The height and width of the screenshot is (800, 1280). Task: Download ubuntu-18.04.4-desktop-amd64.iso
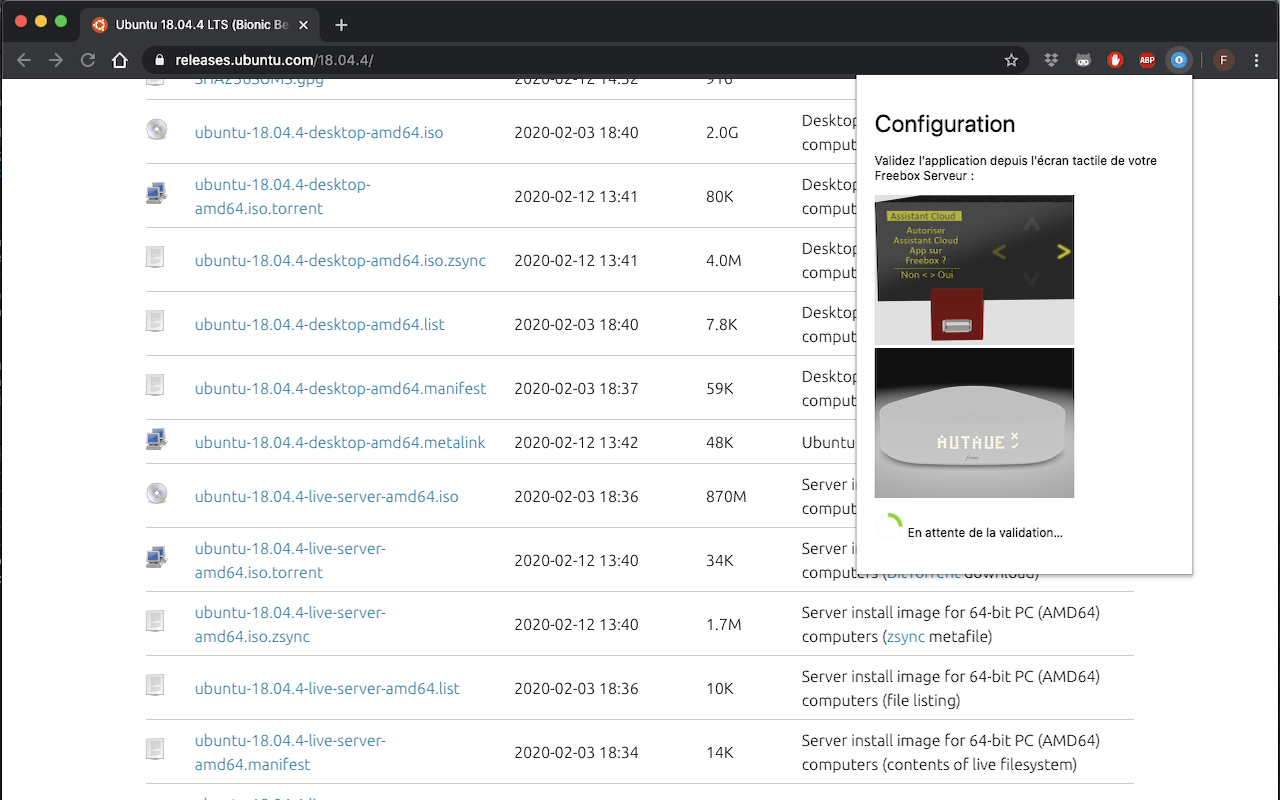pyautogui.click(x=318, y=132)
